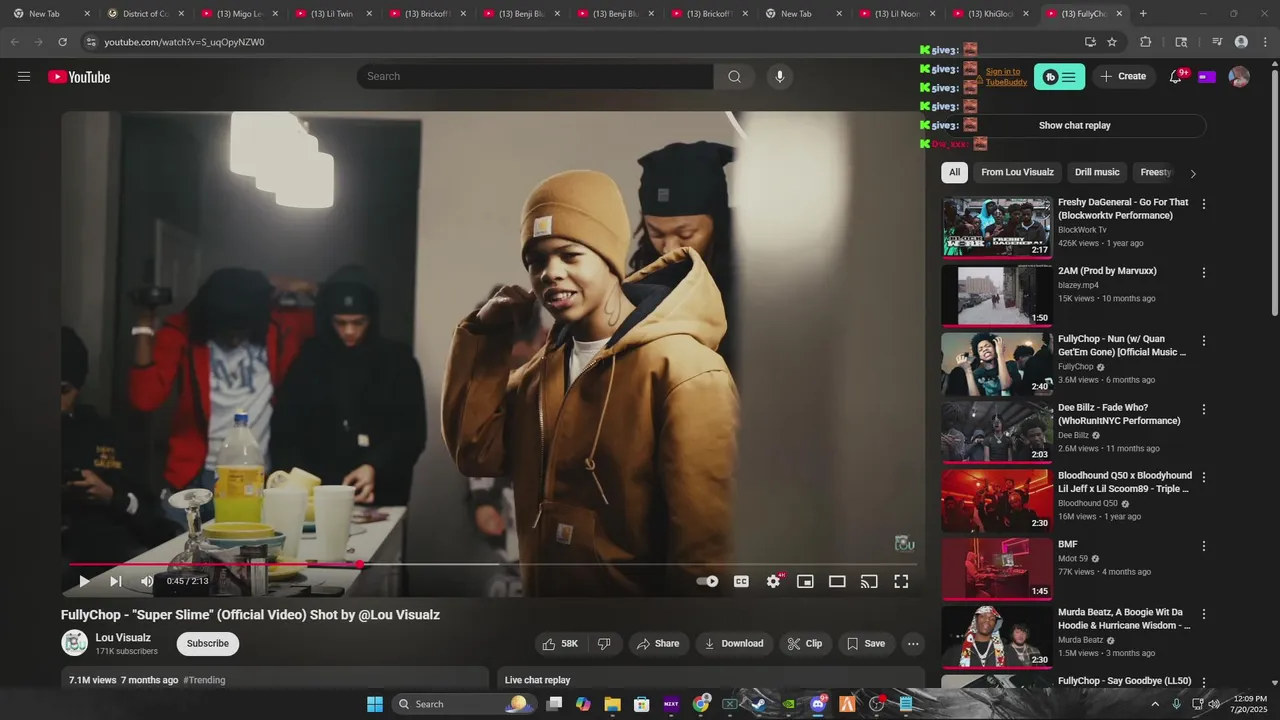Share the Super Slime video

click(658, 644)
